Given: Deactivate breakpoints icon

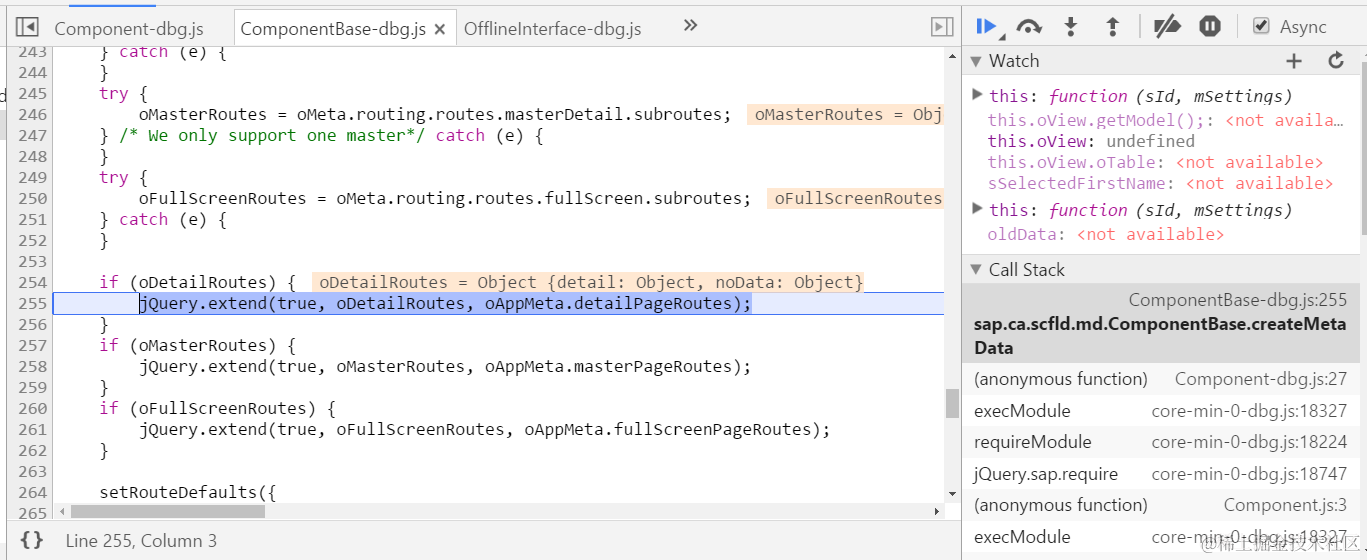Looking at the screenshot, I should point(1167,27).
